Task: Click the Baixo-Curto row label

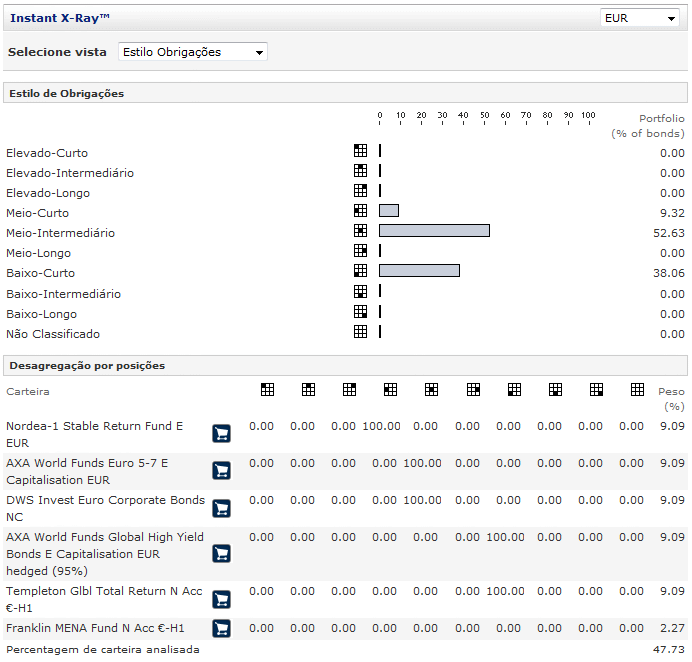Action: pyautogui.click(x=41, y=273)
